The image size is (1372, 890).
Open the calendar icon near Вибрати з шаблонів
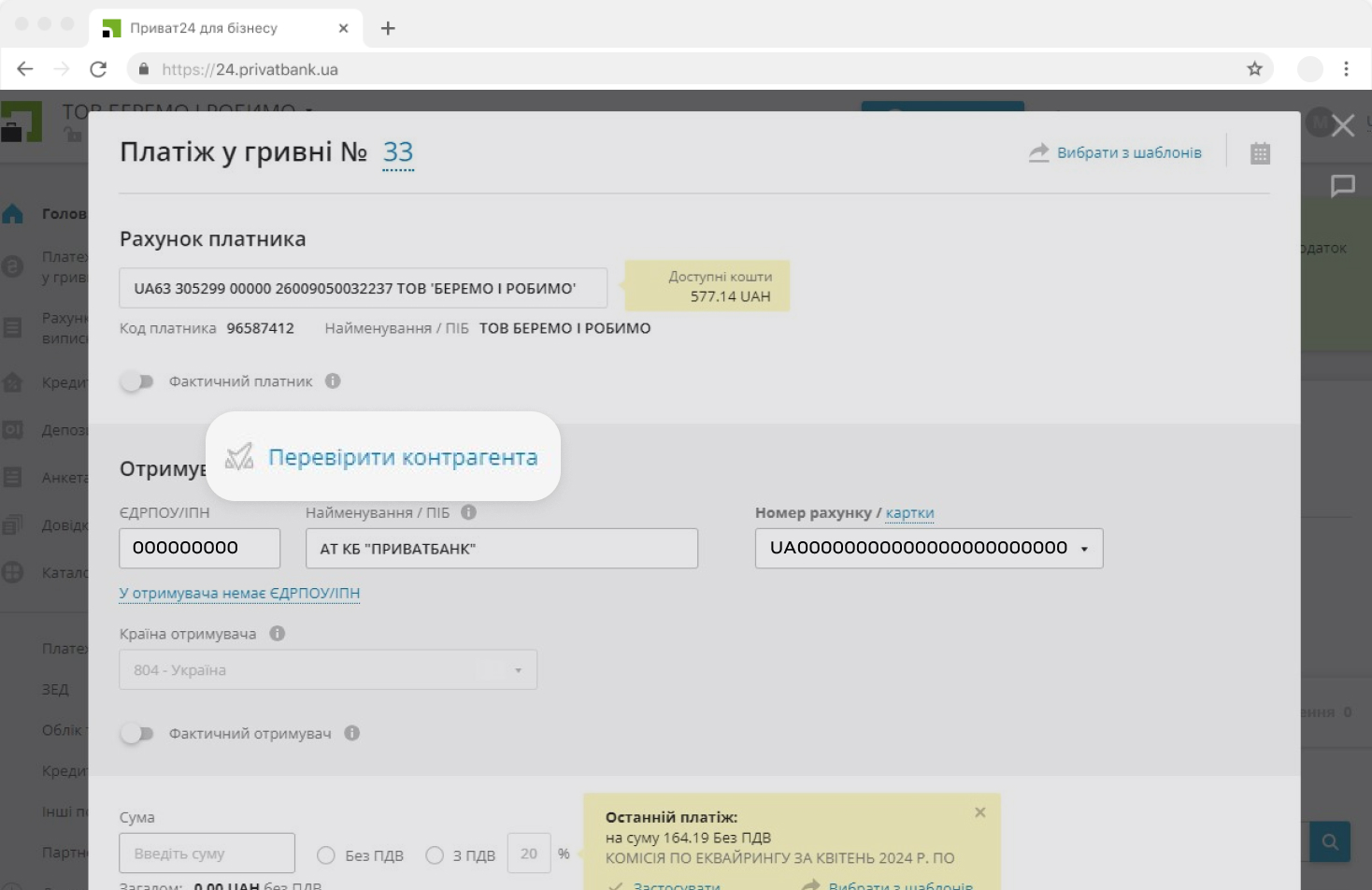(1259, 151)
